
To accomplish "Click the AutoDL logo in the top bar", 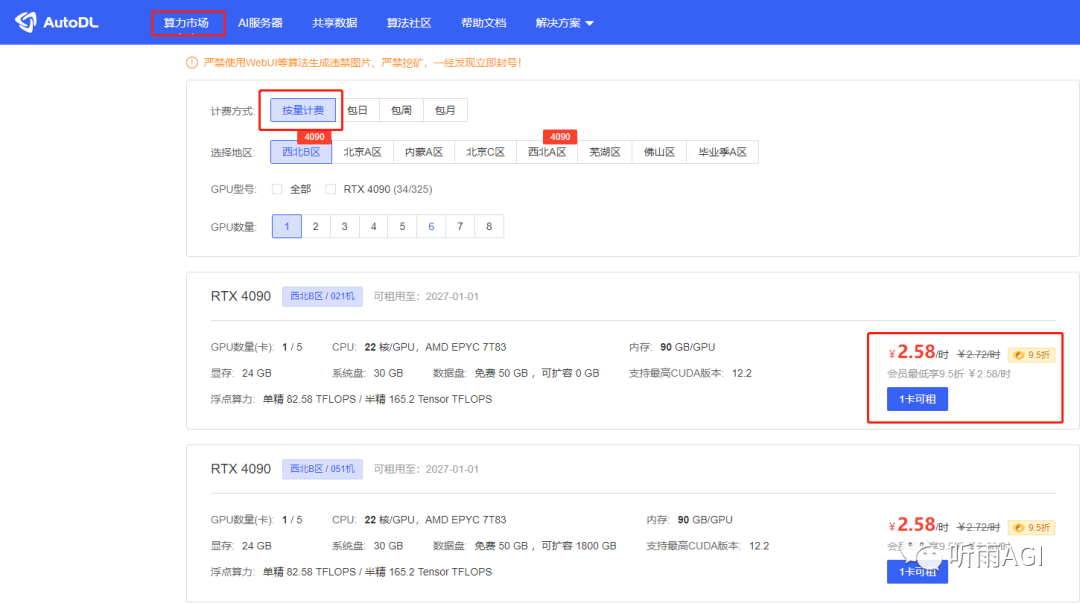I will point(57,21).
